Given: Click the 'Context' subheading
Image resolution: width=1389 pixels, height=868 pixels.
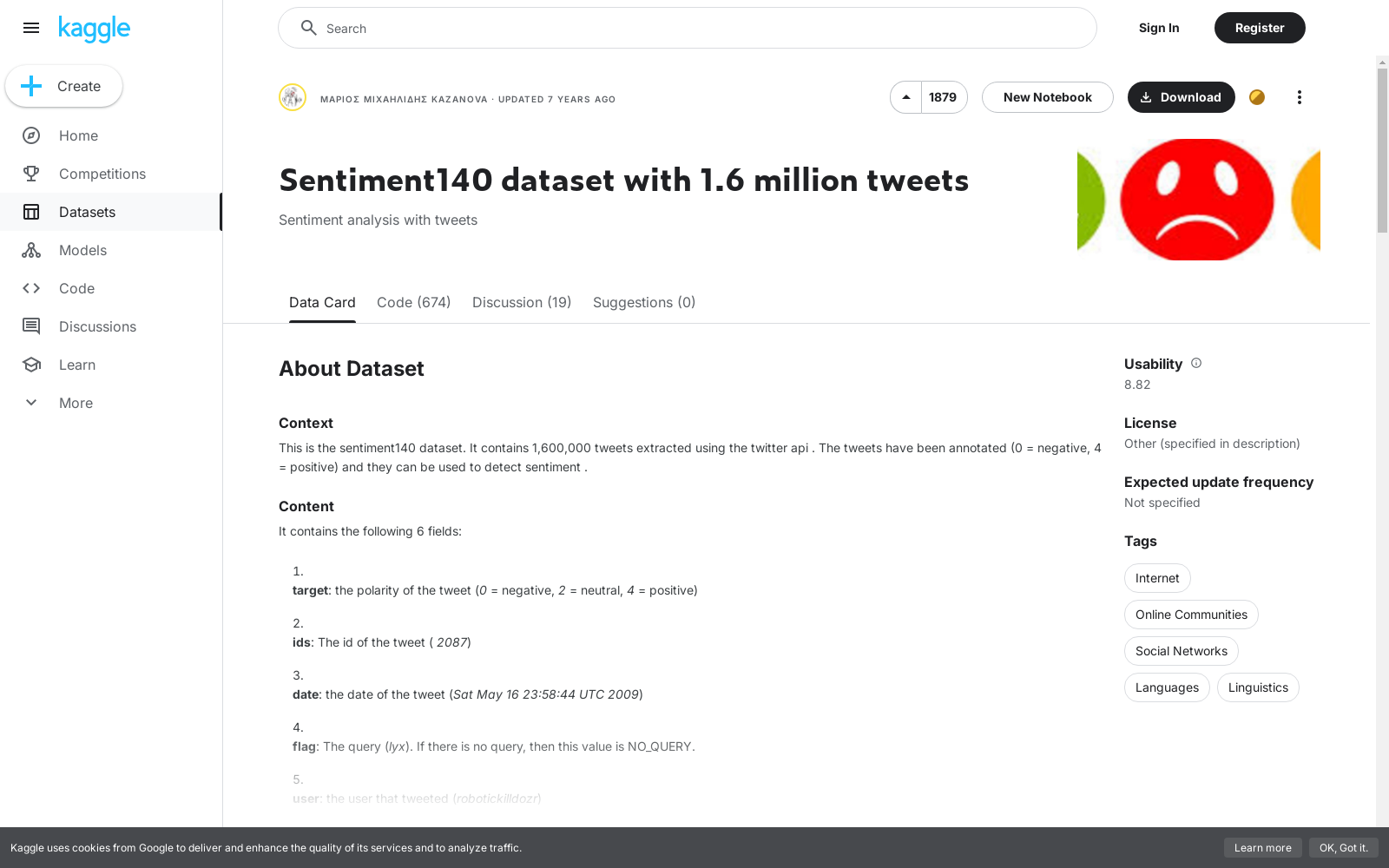Looking at the screenshot, I should (x=306, y=423).
